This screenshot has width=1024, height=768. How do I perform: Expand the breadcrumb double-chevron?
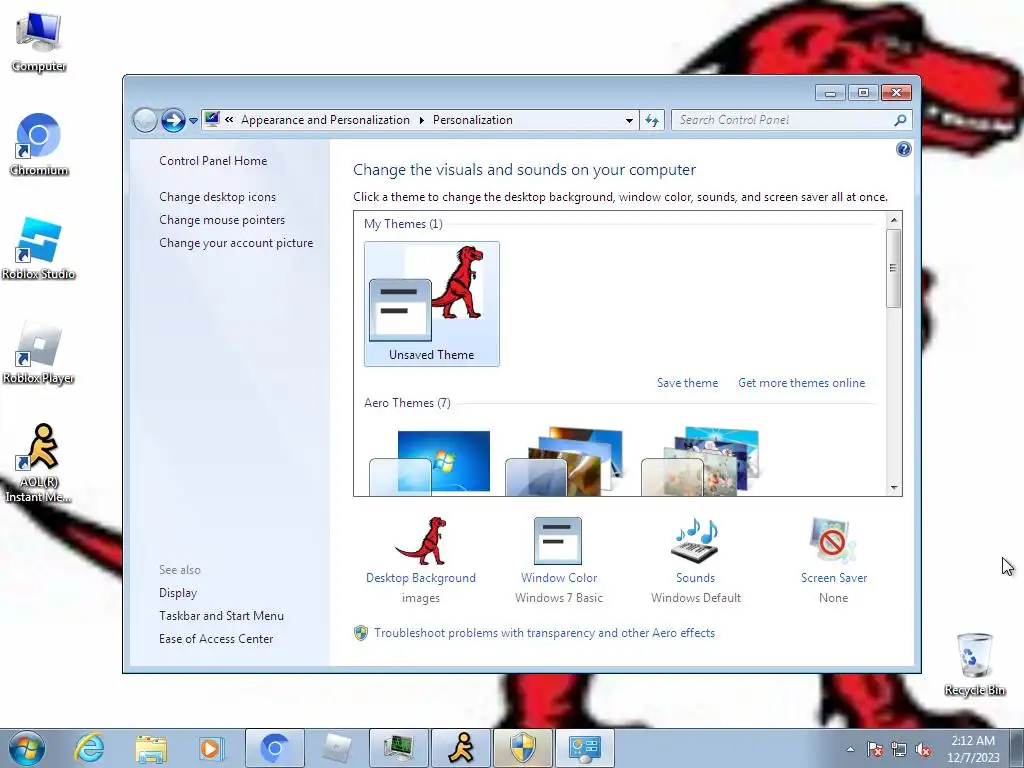(229, 120)
